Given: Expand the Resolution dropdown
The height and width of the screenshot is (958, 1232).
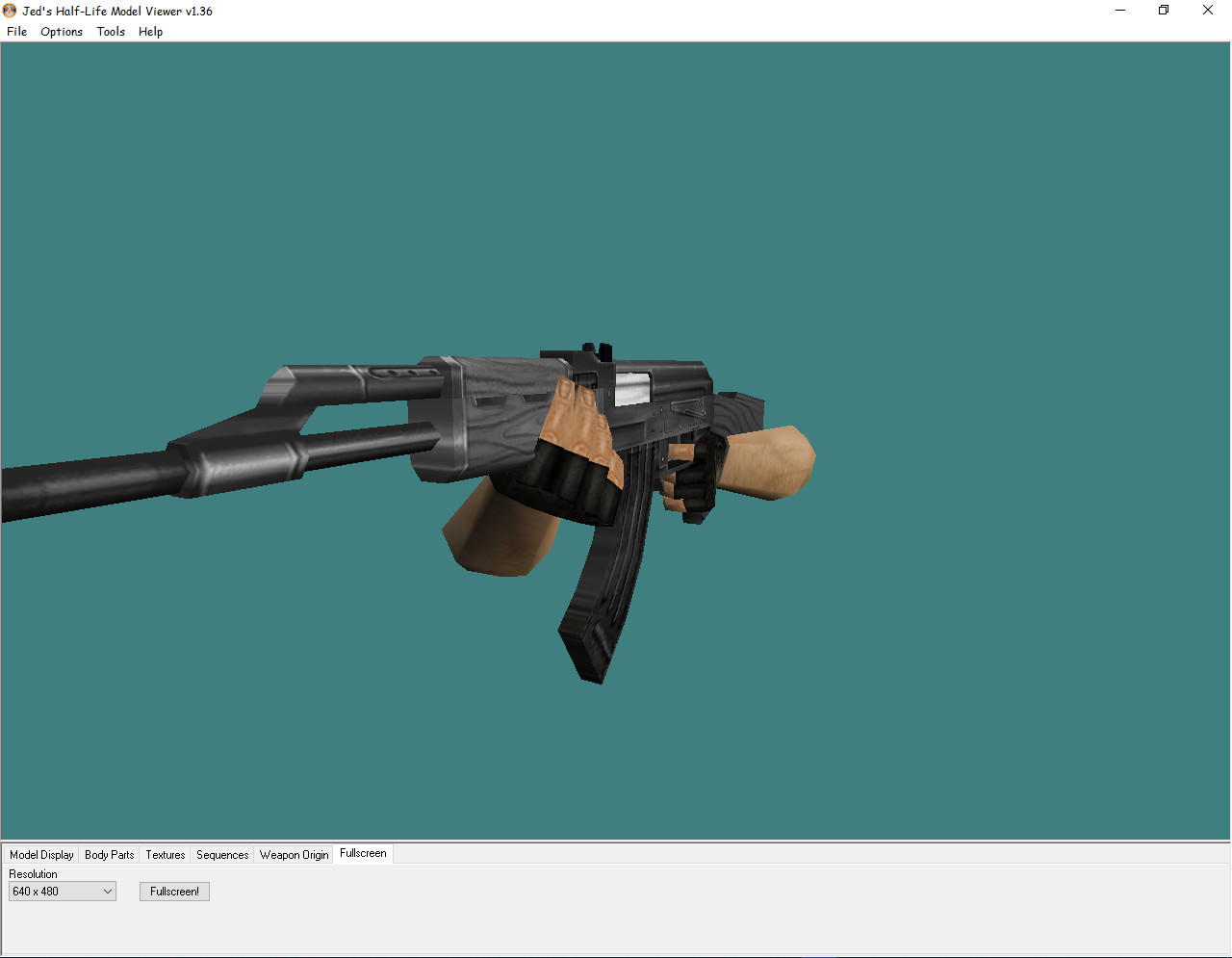Looking at the screenshot, I should [x=63, y=892].
